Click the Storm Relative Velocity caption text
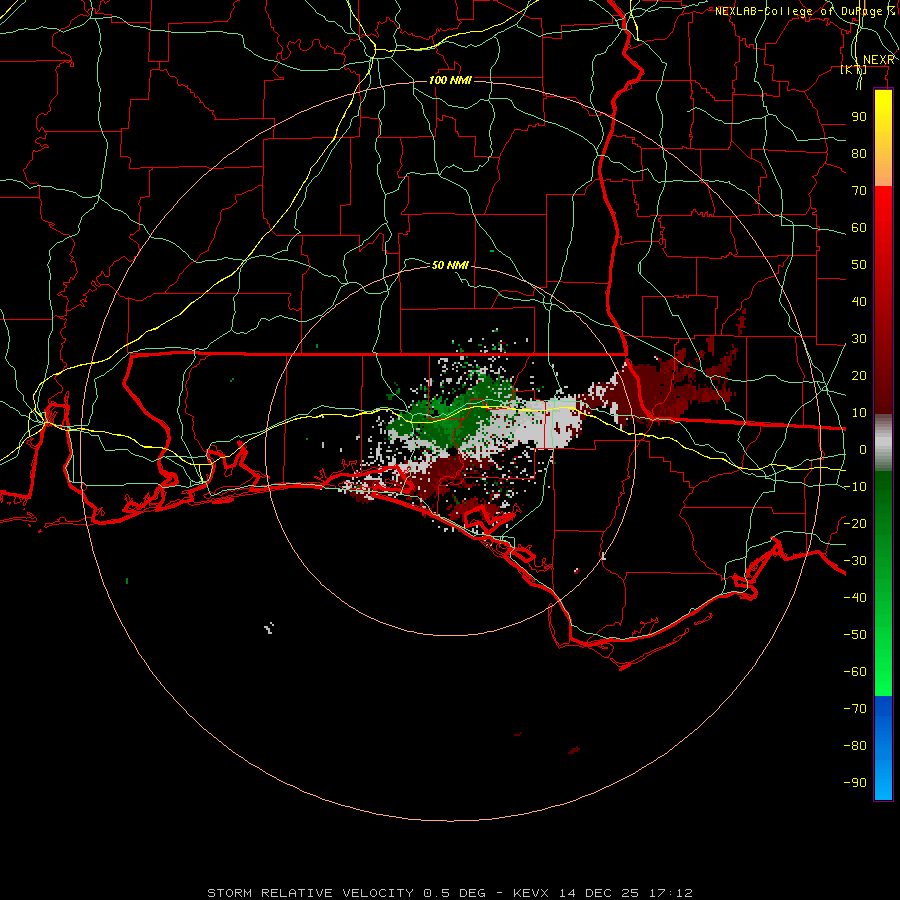Image resolution: width=900 pixels, height=900 pixels. tap(450, 893)
